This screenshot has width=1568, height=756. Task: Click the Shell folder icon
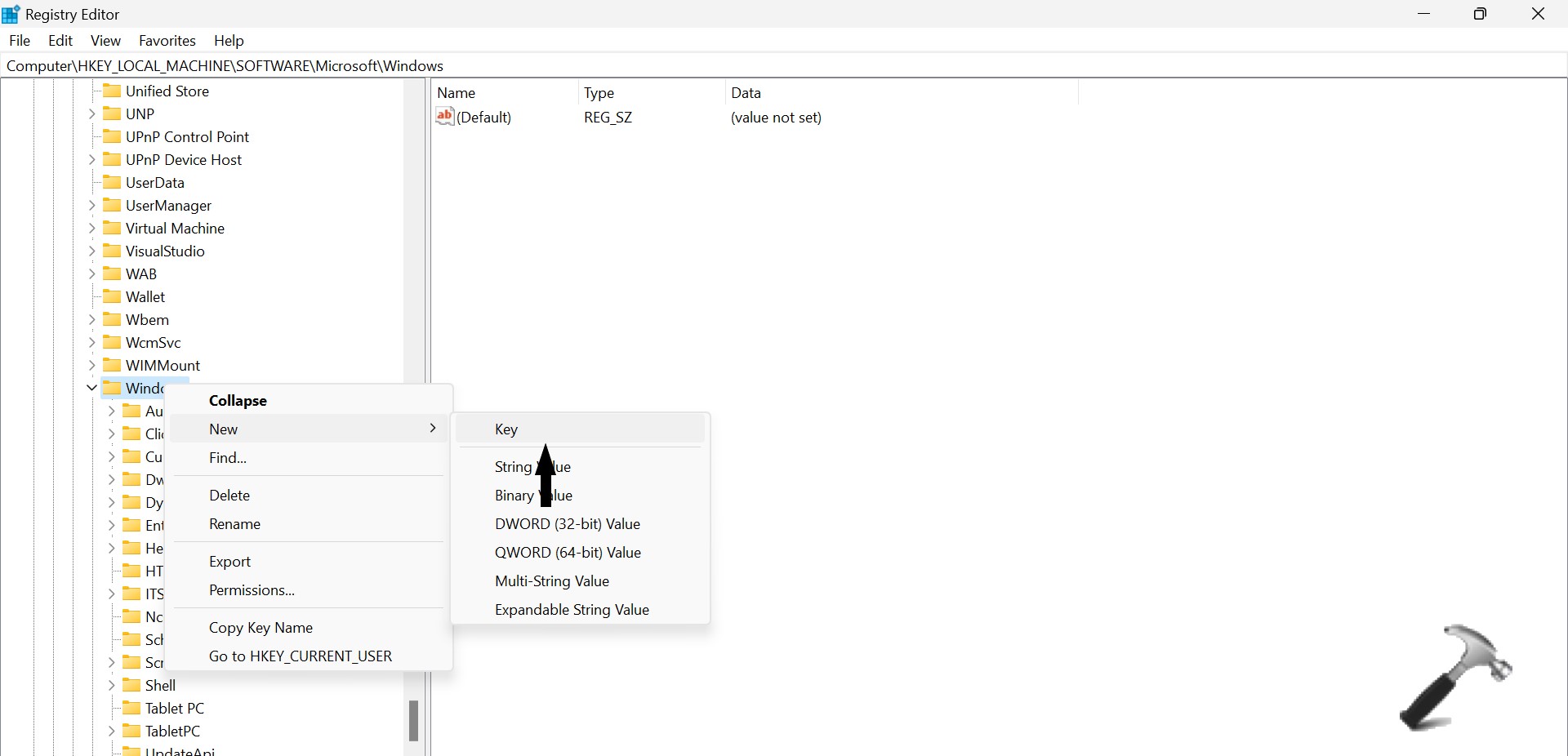click(x=131, y=685)
